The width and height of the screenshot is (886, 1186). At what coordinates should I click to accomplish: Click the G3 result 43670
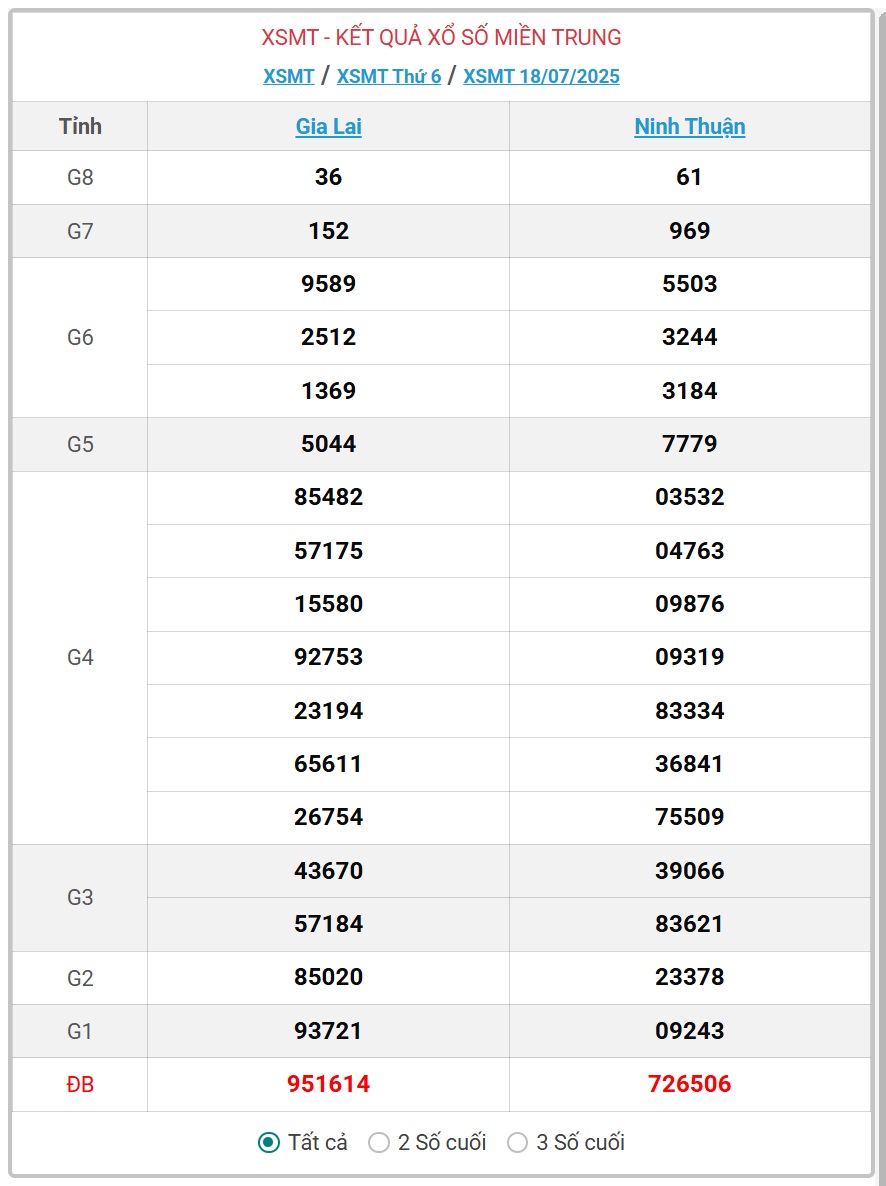click(x=328, y=871)
